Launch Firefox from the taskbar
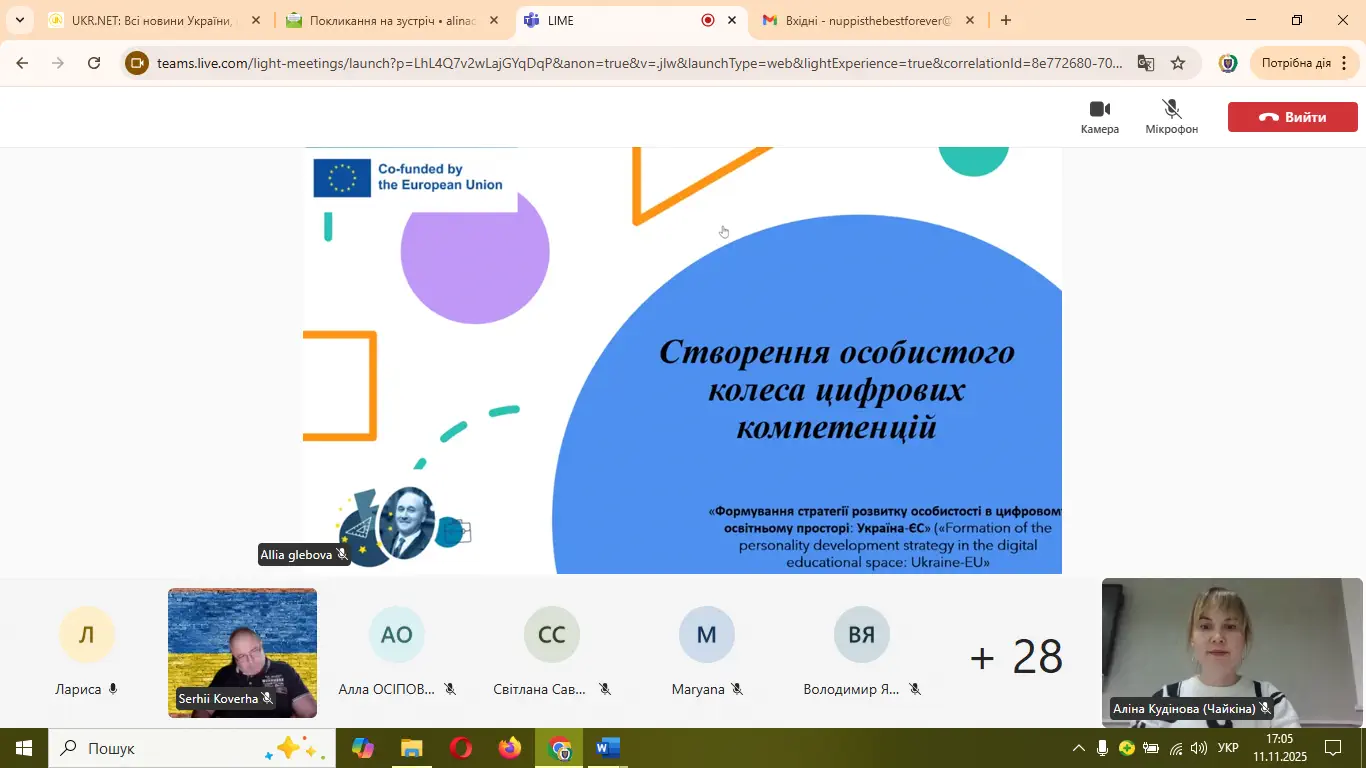 [510, 748]
